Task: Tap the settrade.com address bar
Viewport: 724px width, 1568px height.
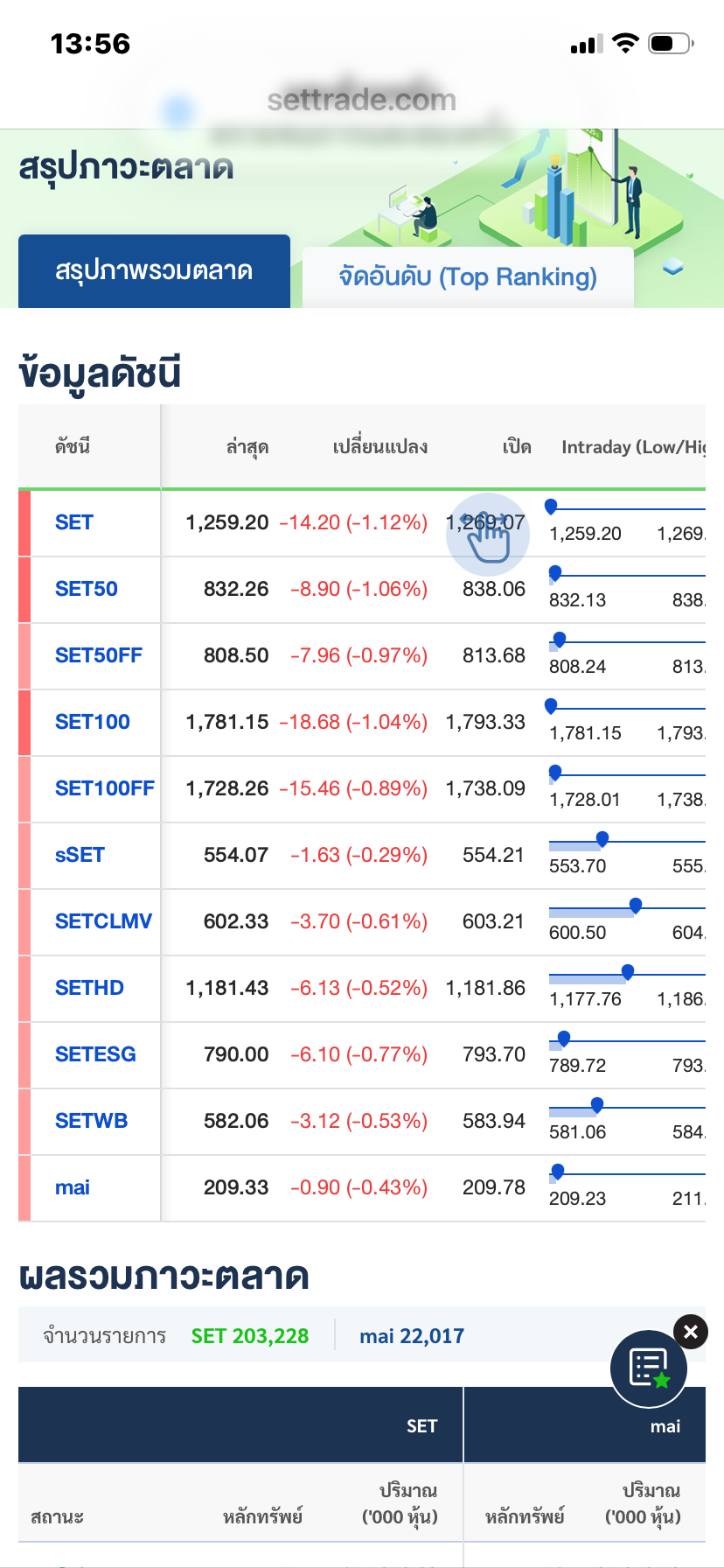Action: 362,101
